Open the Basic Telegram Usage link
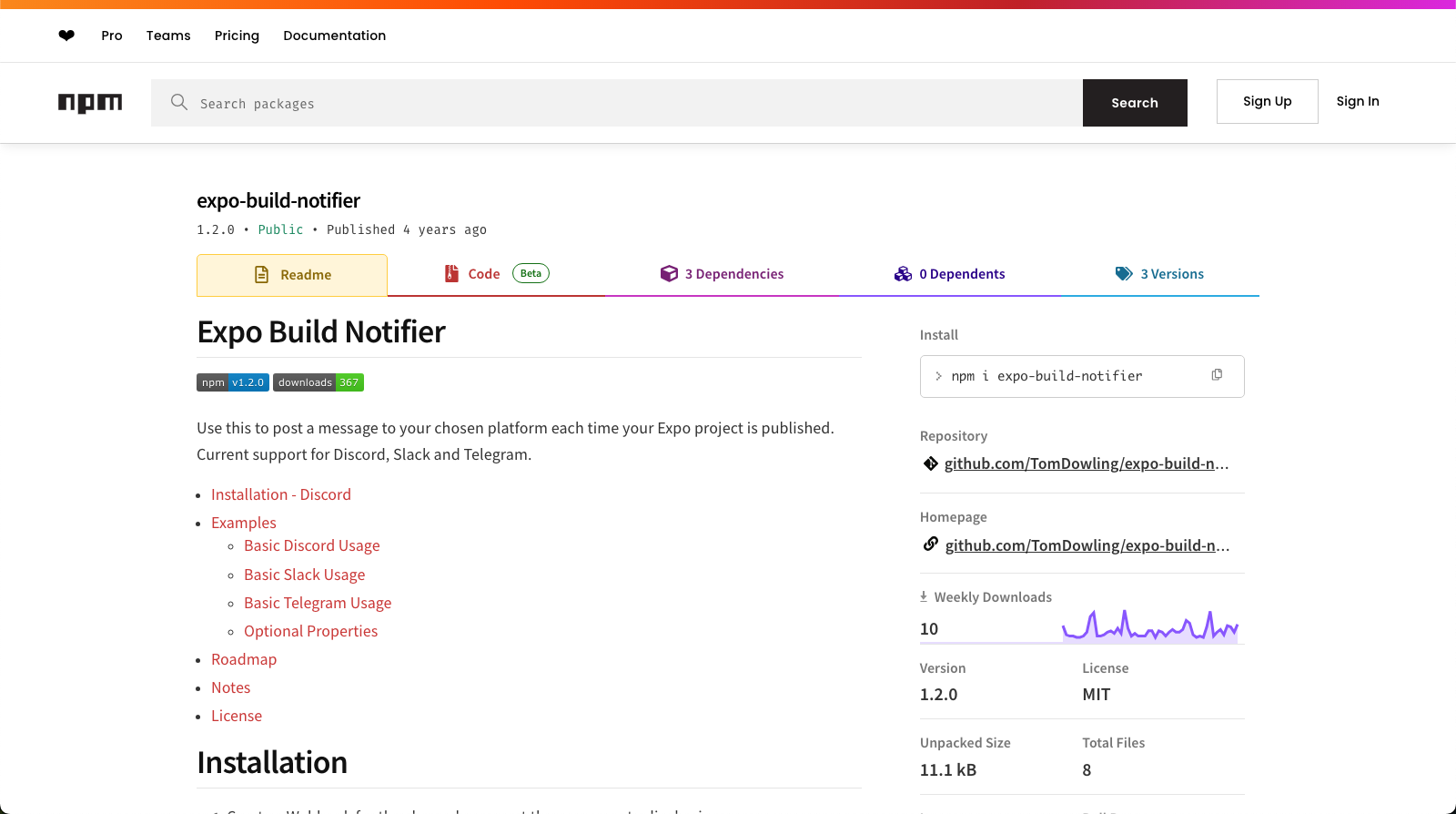1456x814 pixels. click(318, 603)
